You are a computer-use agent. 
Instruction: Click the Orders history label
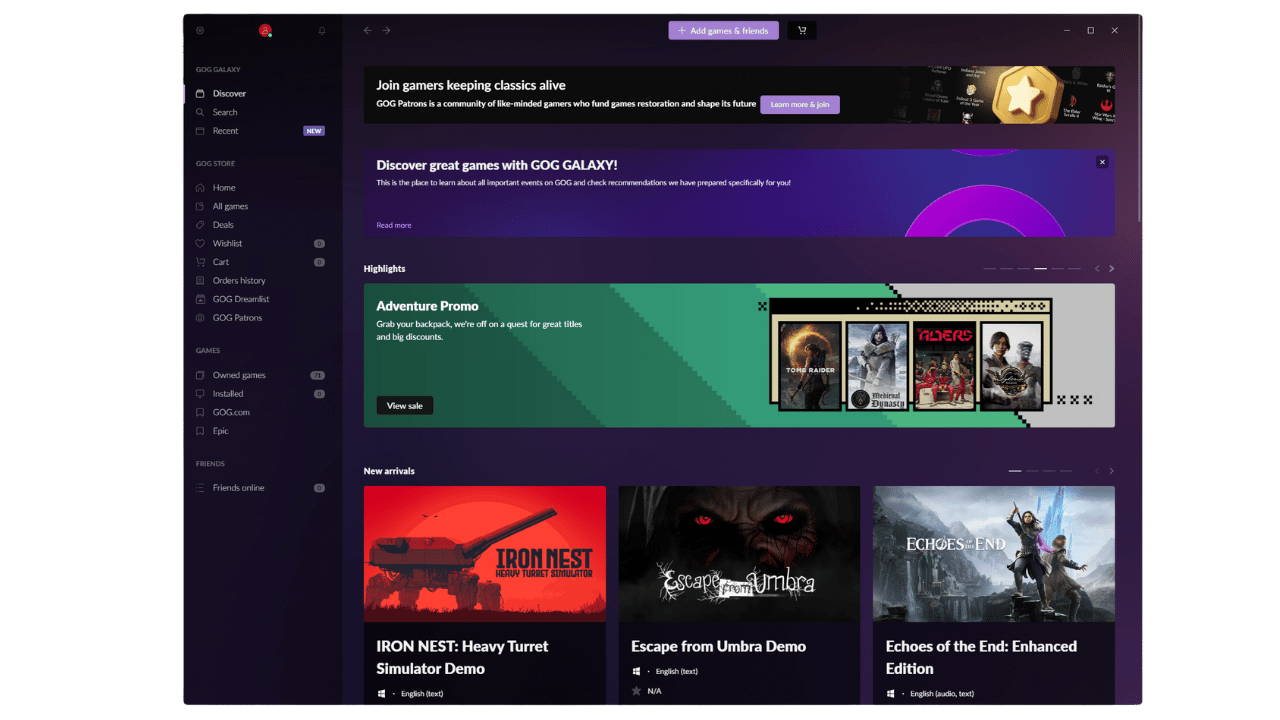(x=239, y=281)
